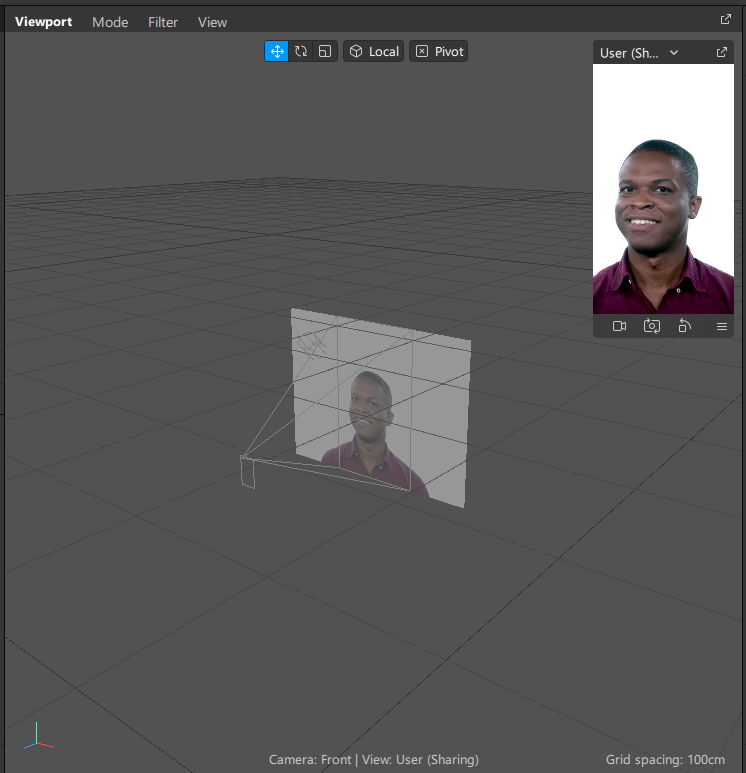Select the Rotate tool icon
The width and height of the screenshot is (746, 773).
301,51
